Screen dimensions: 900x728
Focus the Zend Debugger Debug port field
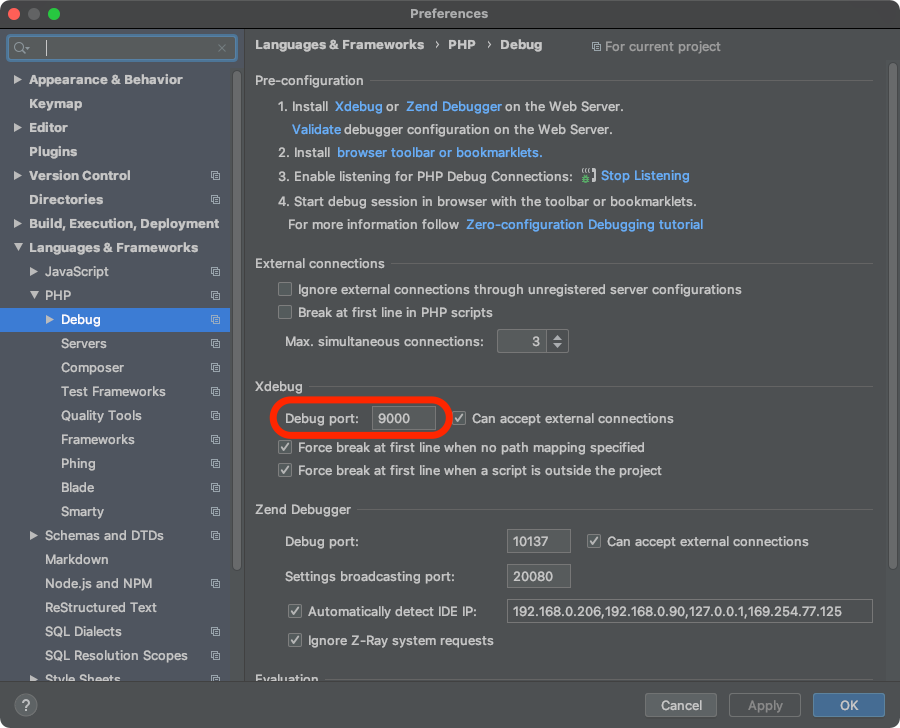pos(538,541)
